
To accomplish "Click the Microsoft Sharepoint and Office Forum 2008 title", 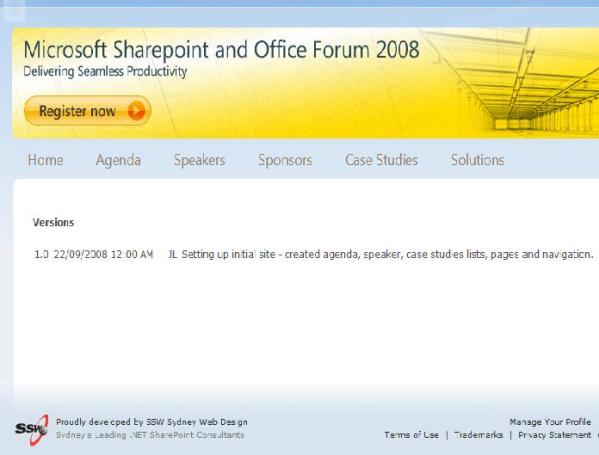I will click(222, 50).
